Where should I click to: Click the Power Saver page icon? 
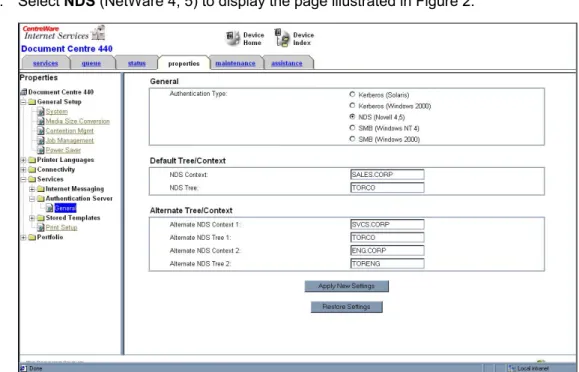pos(41,150)
